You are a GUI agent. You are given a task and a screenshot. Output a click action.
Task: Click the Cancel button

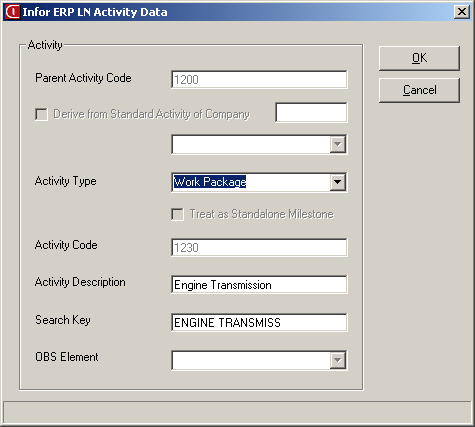(419, 90)
